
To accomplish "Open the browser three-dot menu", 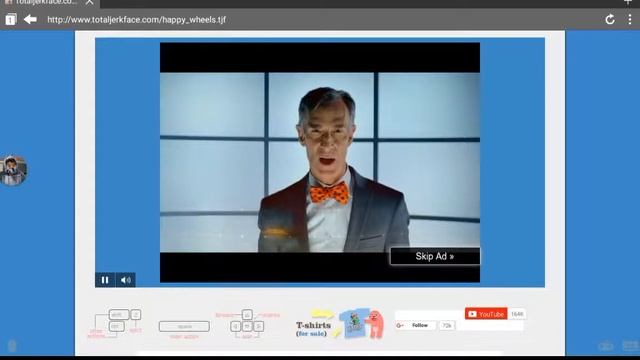I will pos(630,19).
